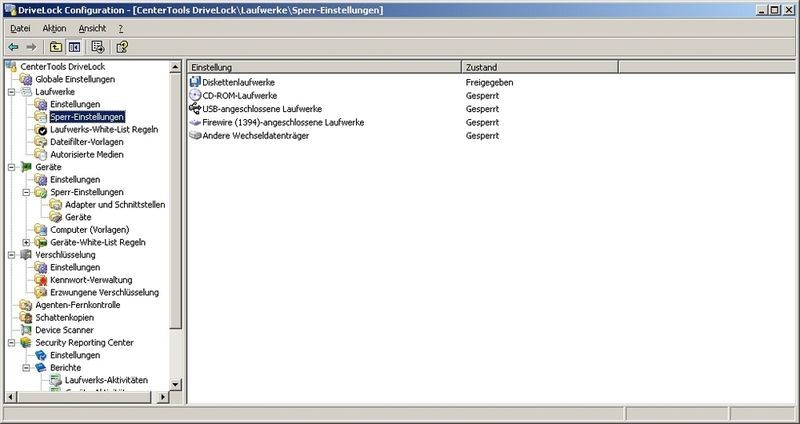Click the Verschlüsselung node icon
This screenshot has width=800, height=424.
click(26, 255)
